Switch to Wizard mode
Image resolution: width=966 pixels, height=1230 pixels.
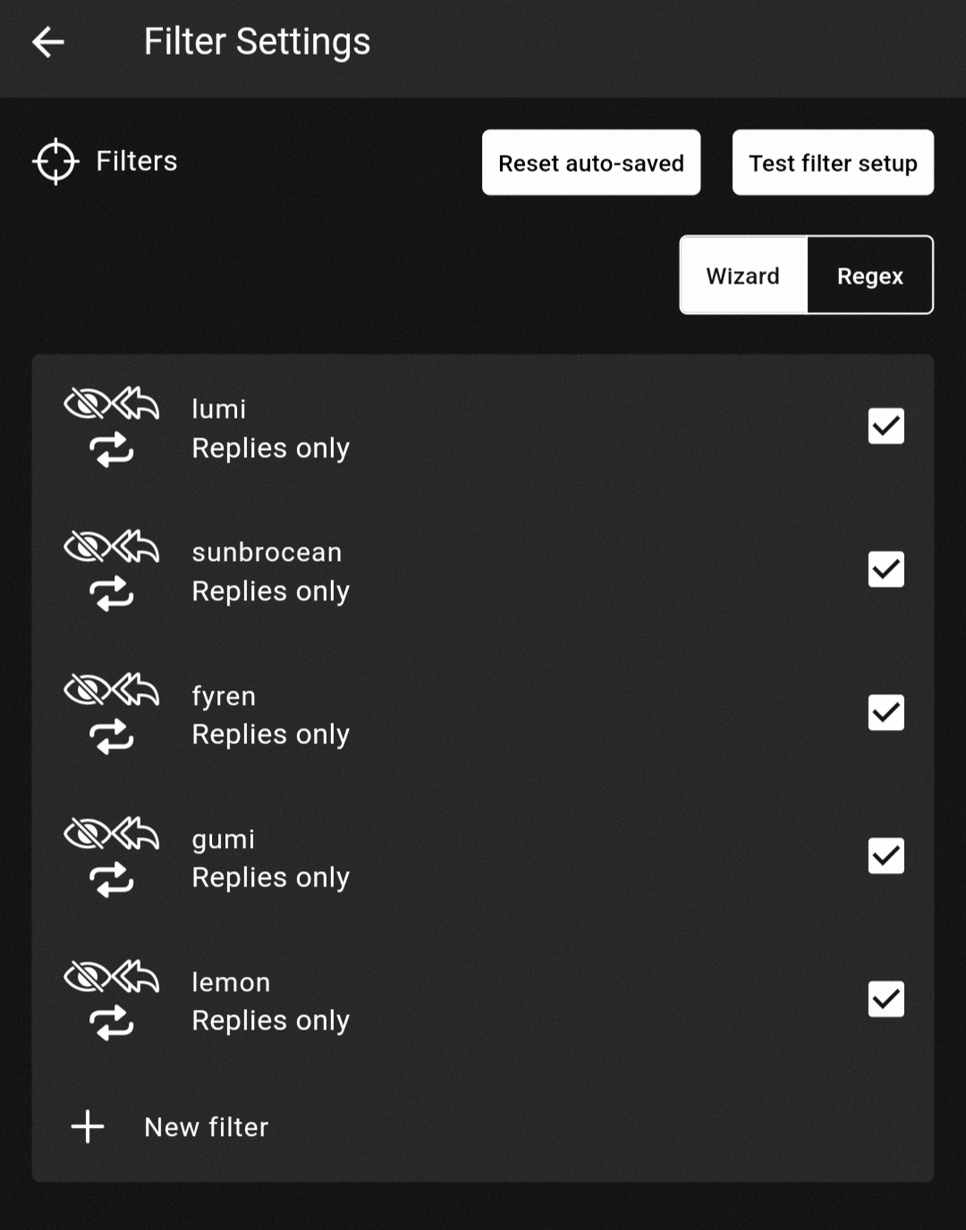(x=743, y=276)
